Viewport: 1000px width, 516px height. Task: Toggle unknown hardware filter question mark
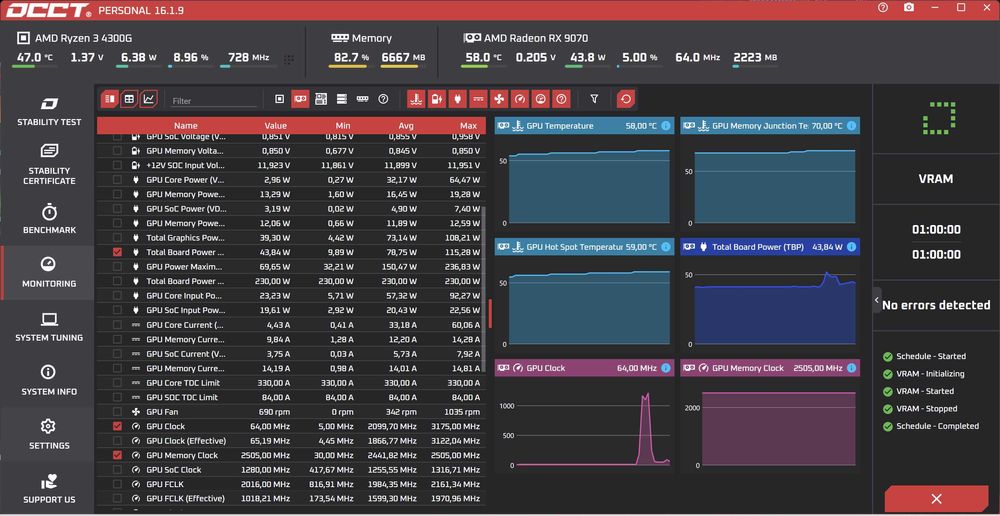[383, 99]
